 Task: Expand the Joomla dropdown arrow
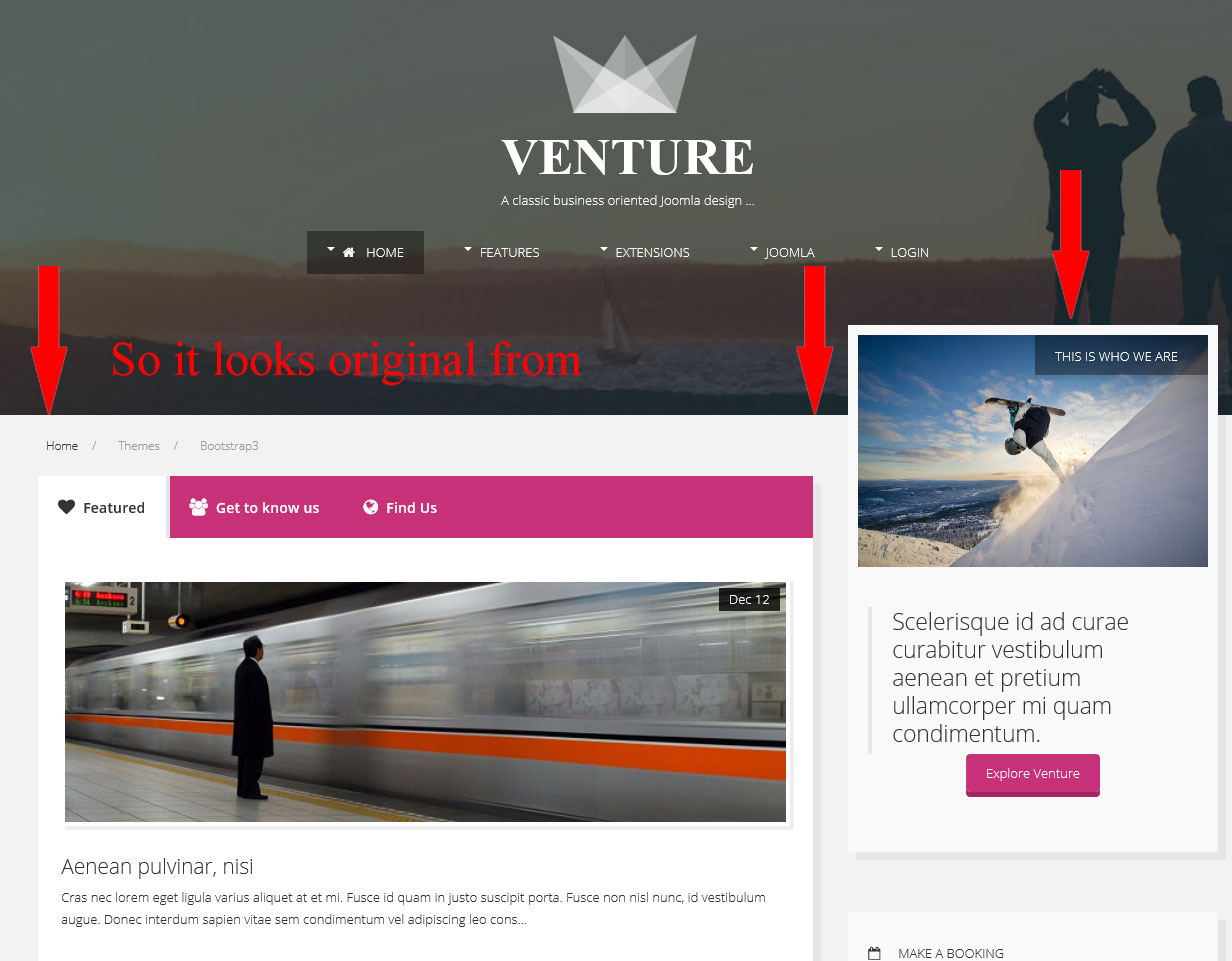click(x=754, y=249)
